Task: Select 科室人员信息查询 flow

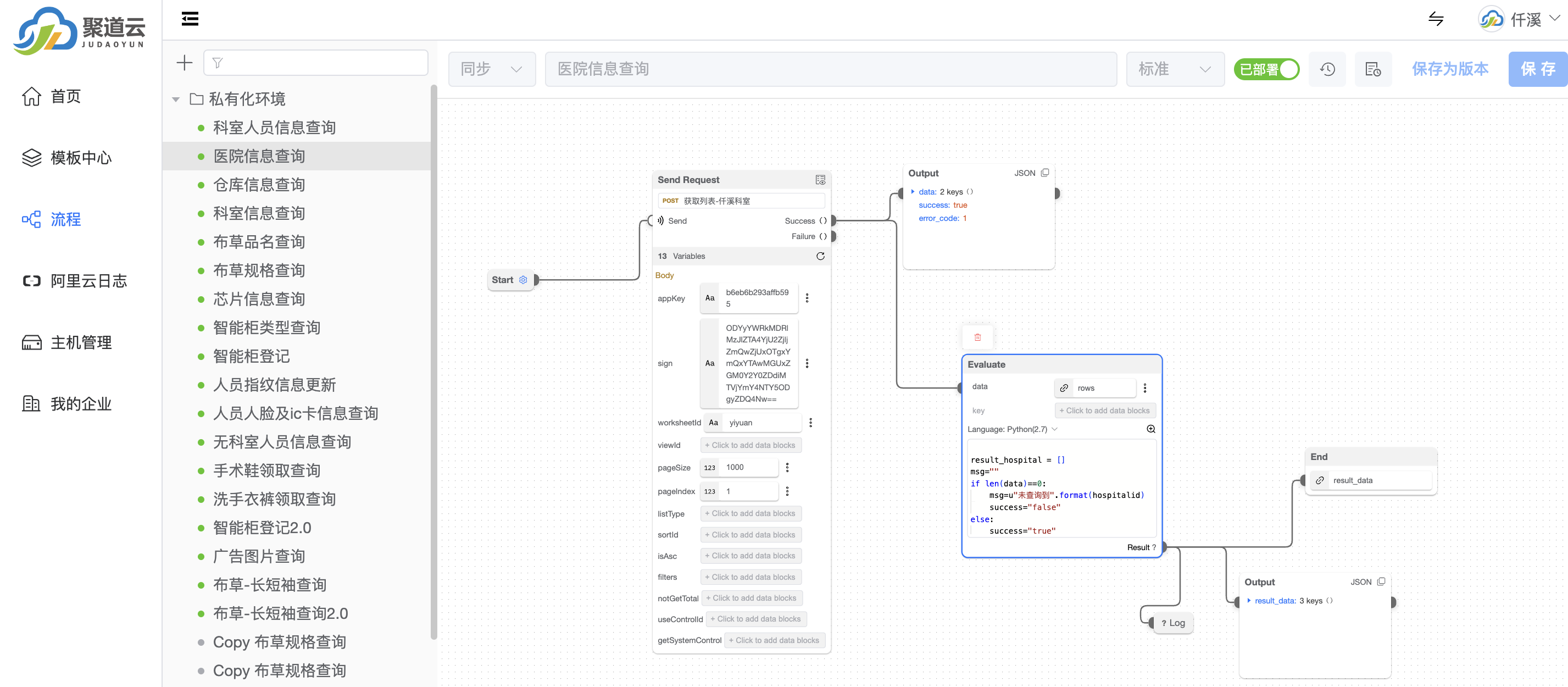Action: [x=275, y=128]
